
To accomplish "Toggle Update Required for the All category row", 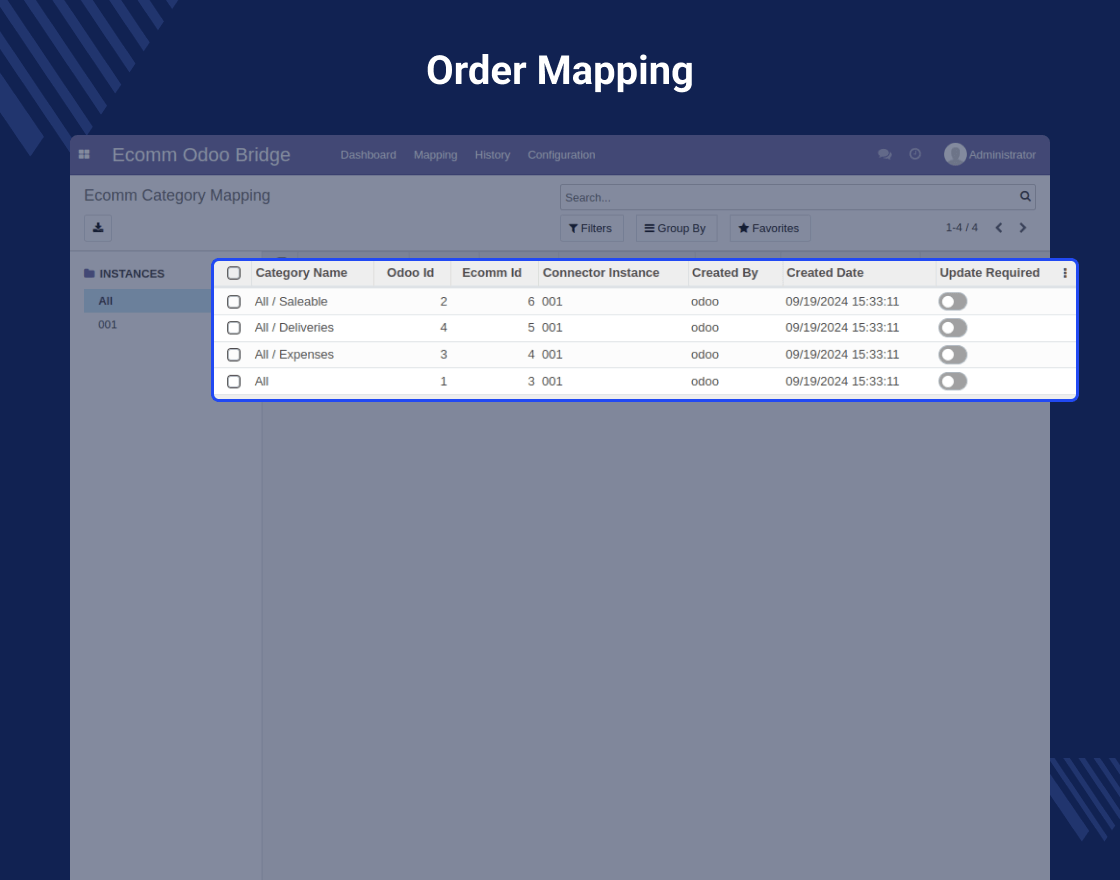I will click(953, 381).
